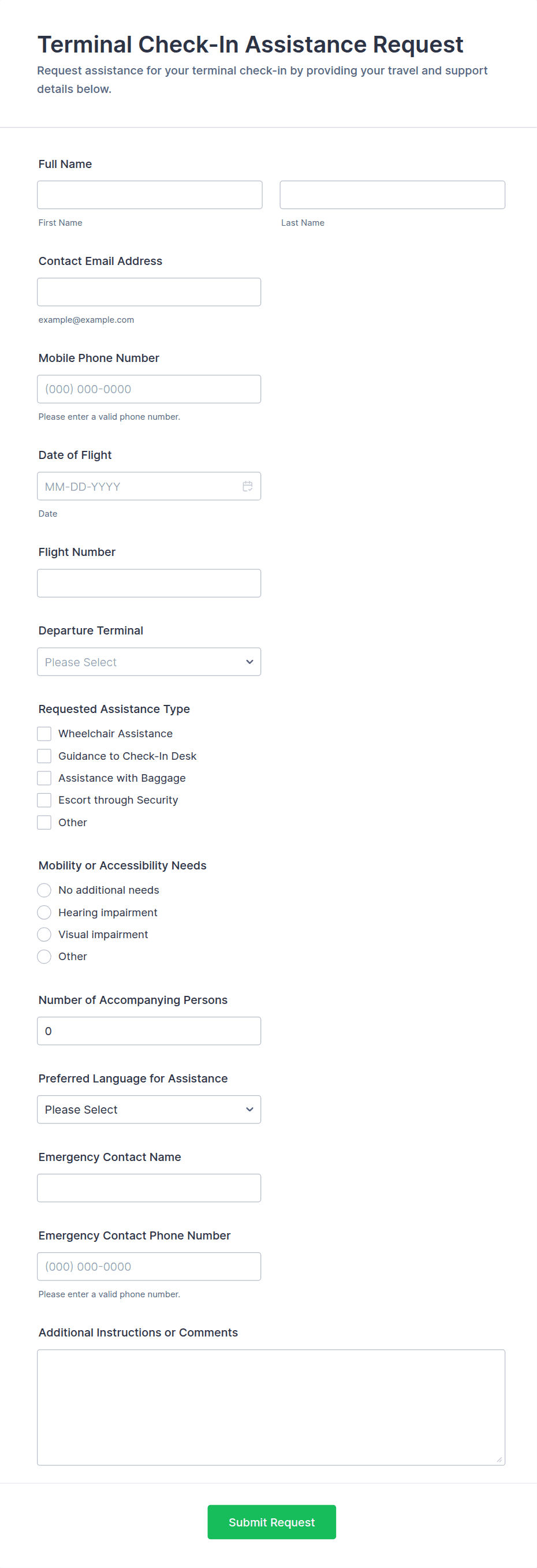
Task: Check the Wheelchair Assistance checkbox
Action: coord(44,733)
